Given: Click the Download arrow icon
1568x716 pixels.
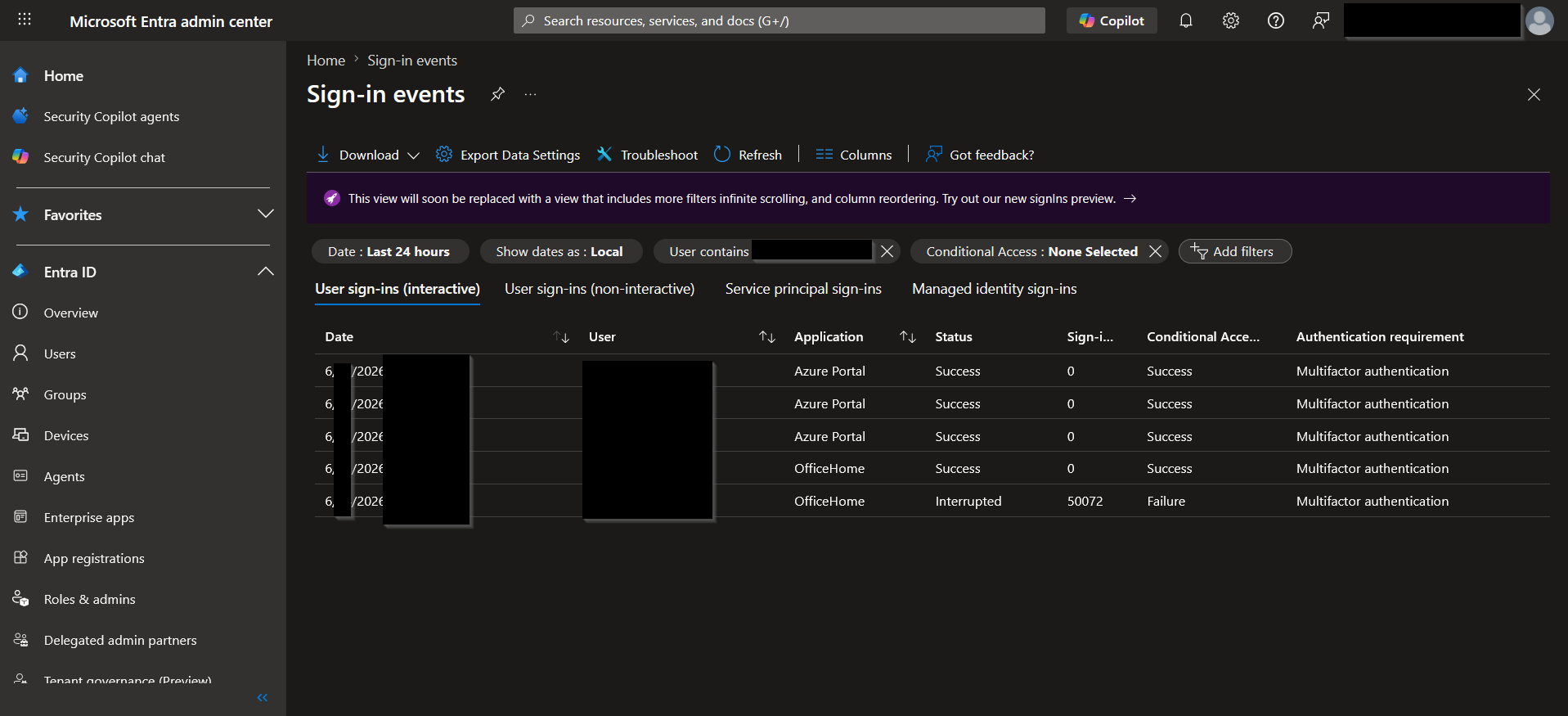Looking at the screenshot, I should click(323, 155).
